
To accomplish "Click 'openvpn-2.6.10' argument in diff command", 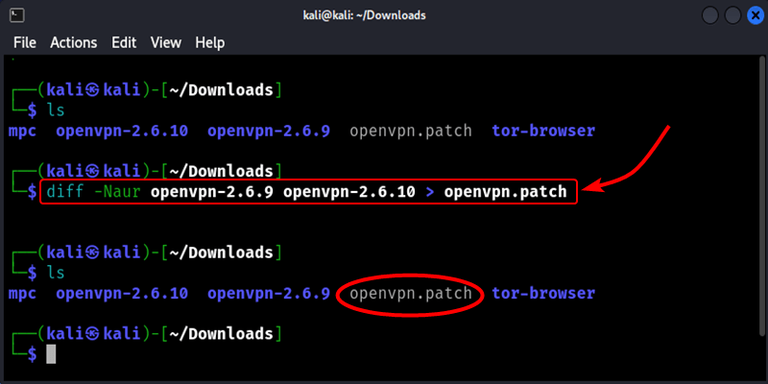I will click(349, 192).
